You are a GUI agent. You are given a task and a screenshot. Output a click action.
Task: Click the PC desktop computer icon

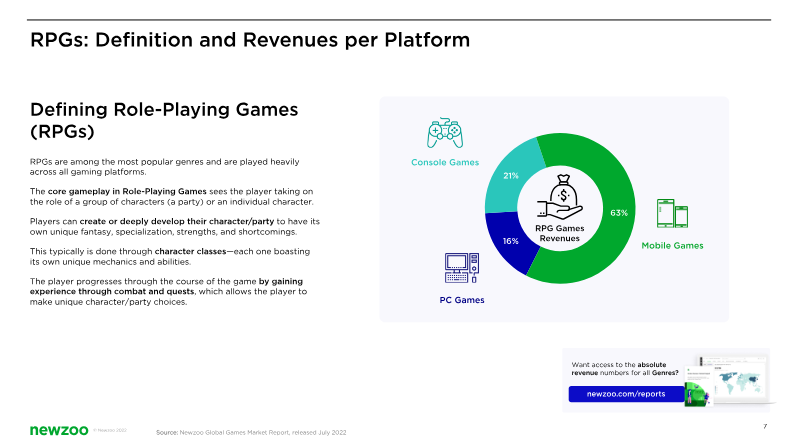462,268
